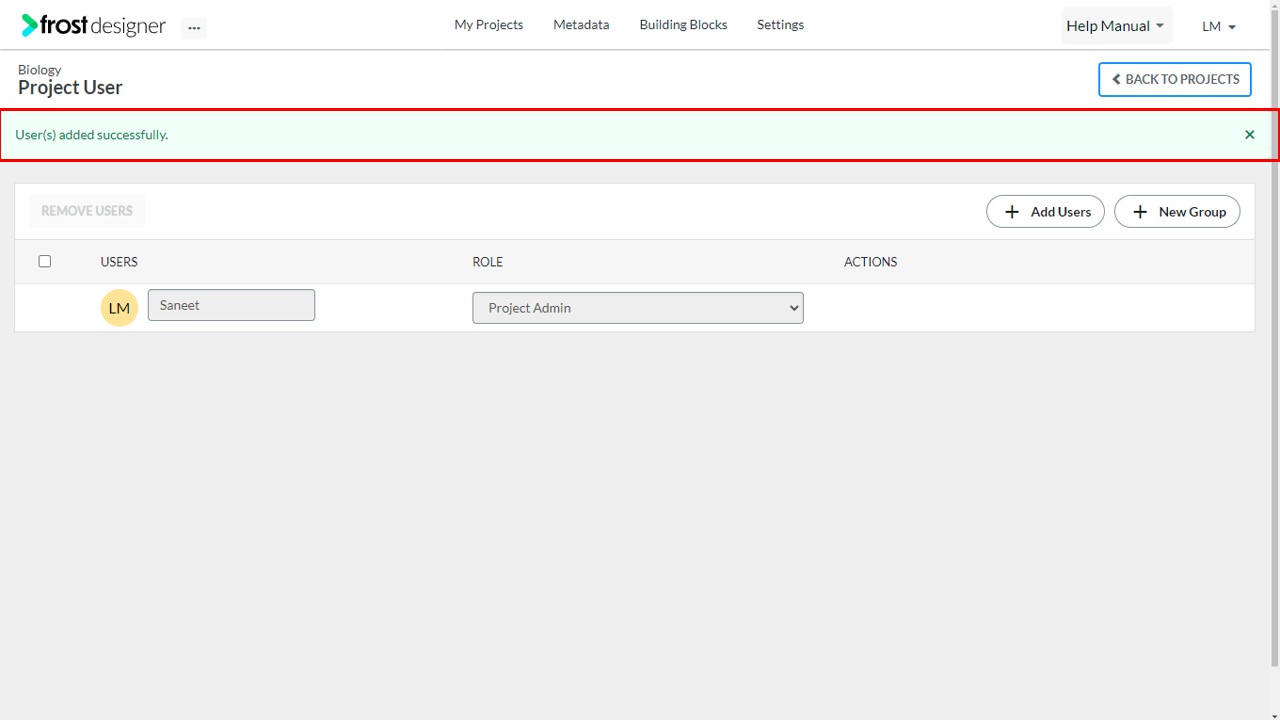Click the Frost Designer logo

[93, 26]
